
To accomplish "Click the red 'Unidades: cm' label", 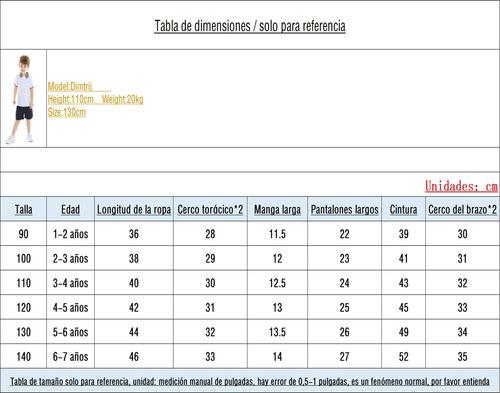I will [x=461, y=186].
